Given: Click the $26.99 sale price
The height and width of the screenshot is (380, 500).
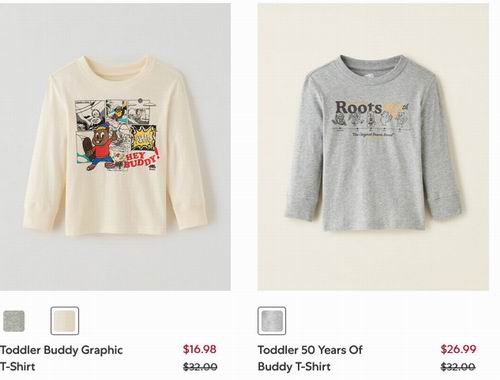Looking at the screenshot, I should [458, 349].
